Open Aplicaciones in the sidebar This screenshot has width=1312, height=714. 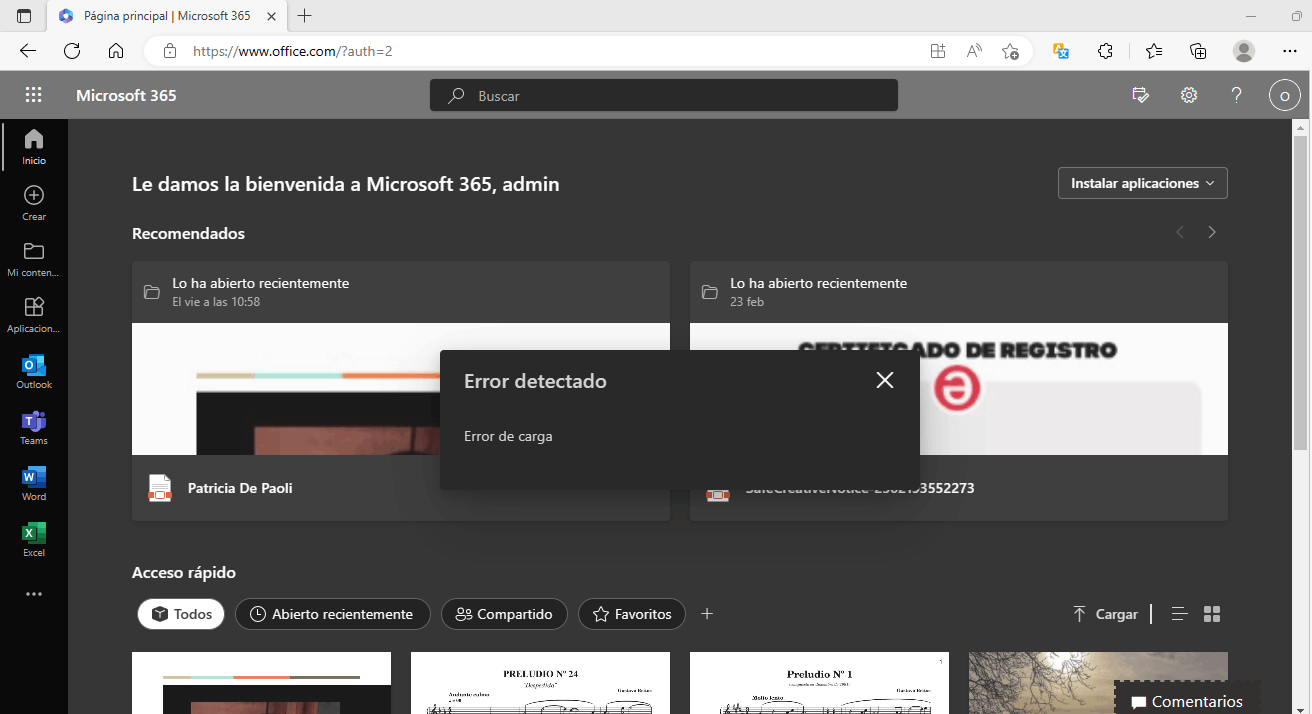point(34,315)
